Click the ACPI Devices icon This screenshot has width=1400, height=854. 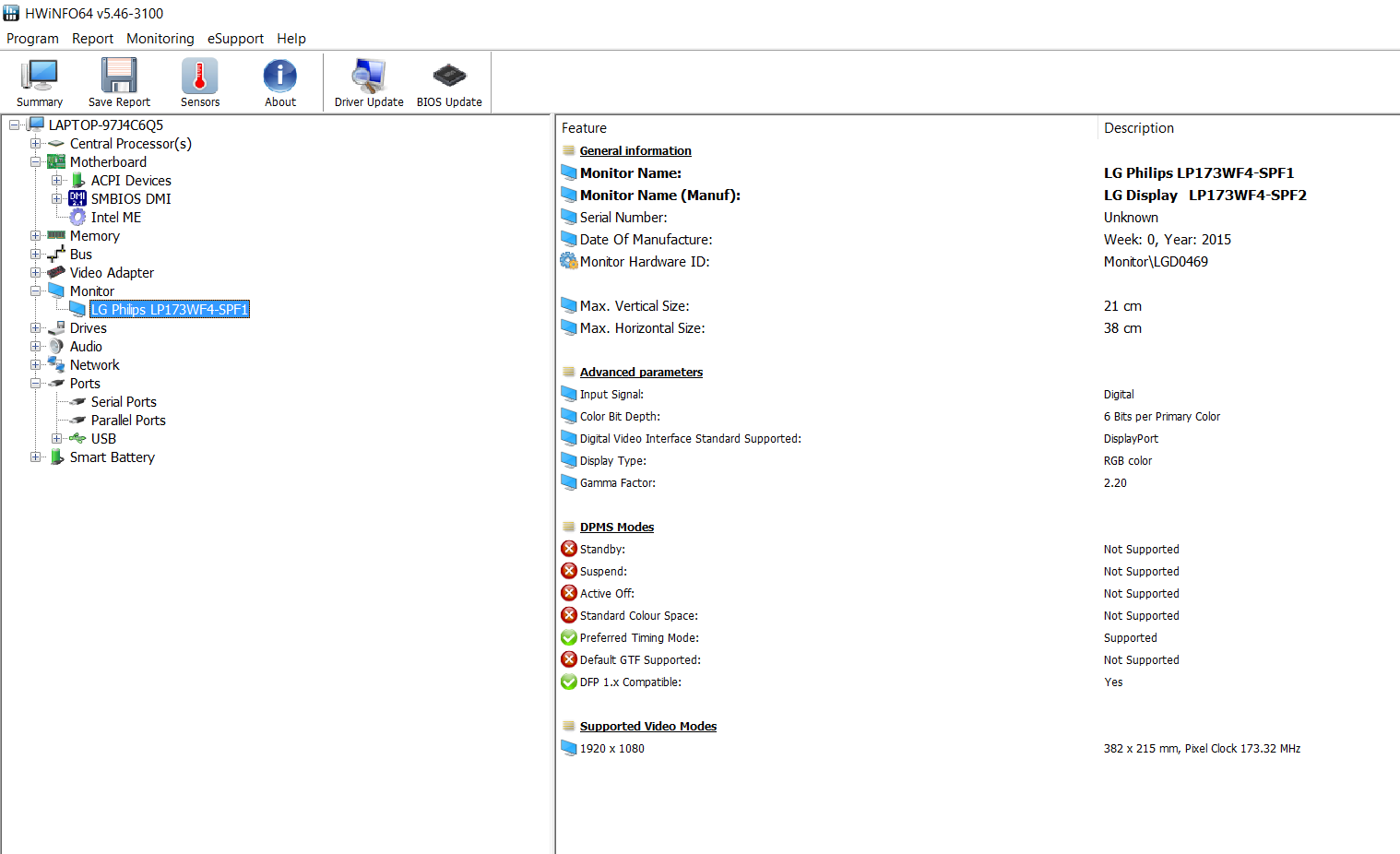coord(78,180)
